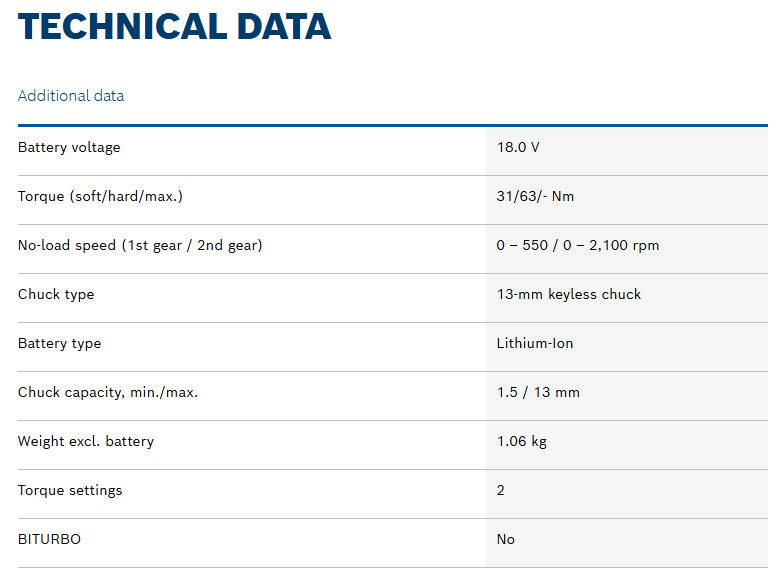Viewport: 783px width, 587px height.
Task: Click the TECHNICAL DATA heading
Action: (x=174, y=26)
